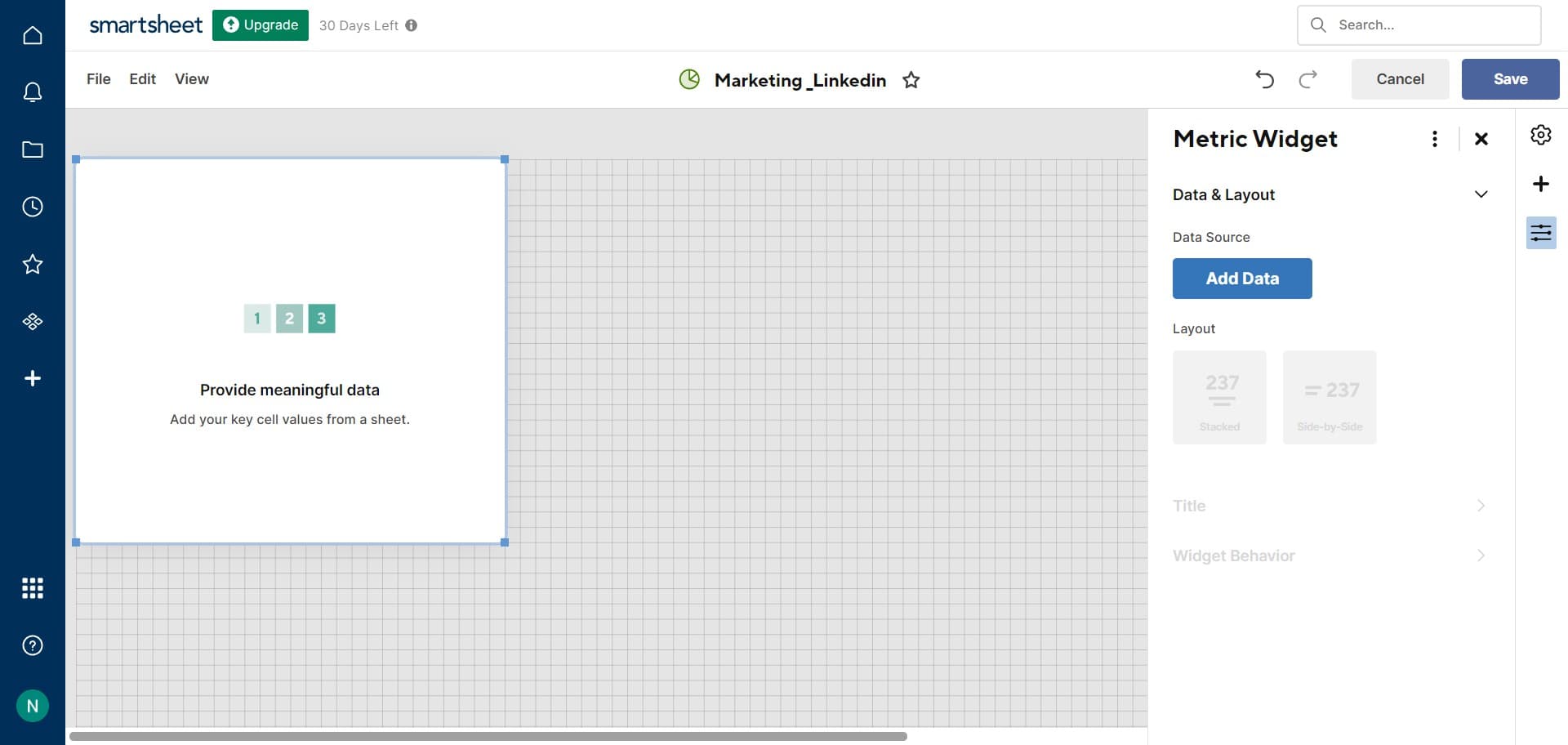This screenshot has width=1568, height=745.
Task: Collapse the Data & Layout section
Action: [1480, 194]
